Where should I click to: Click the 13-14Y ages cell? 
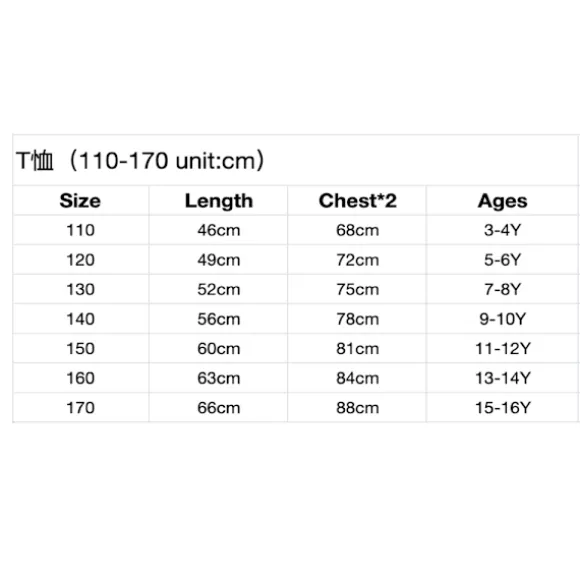[502, 378]
